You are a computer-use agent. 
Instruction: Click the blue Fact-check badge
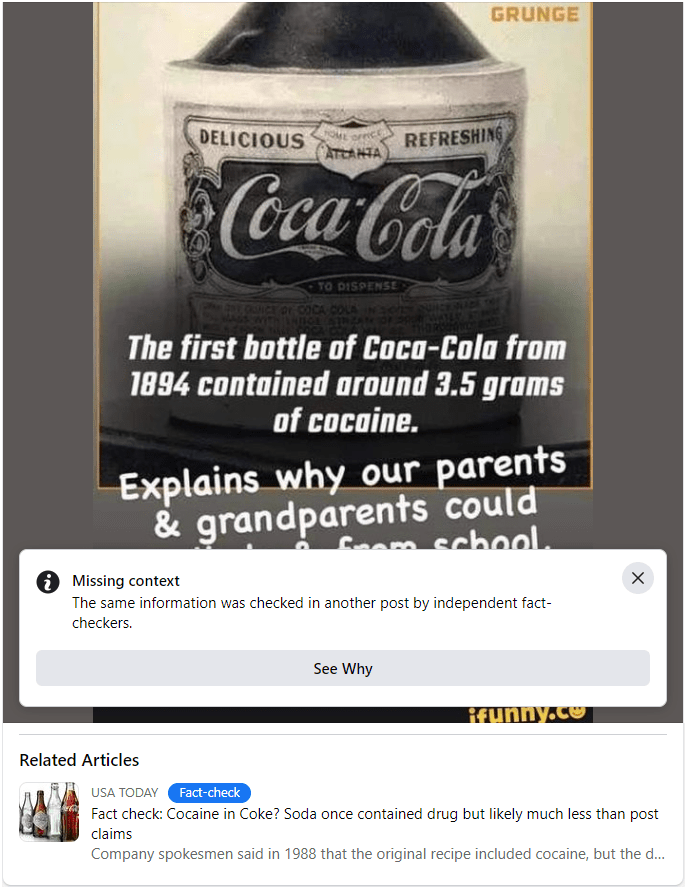click(209, 793)
